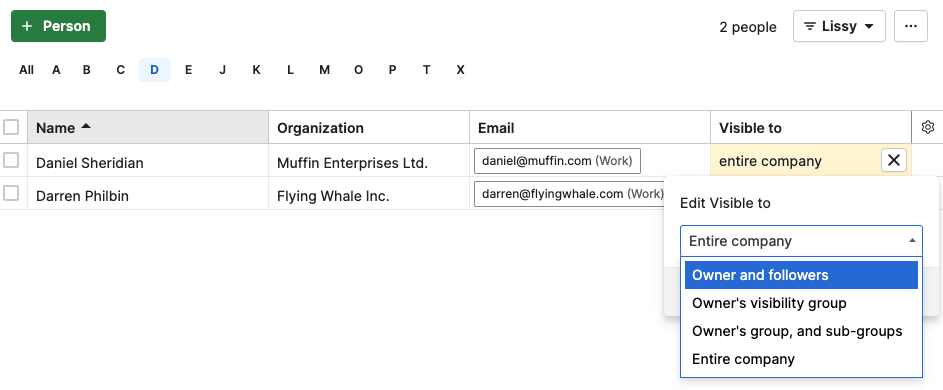
Task: Collapse the Entire company select box
Action: pos(801,241)
